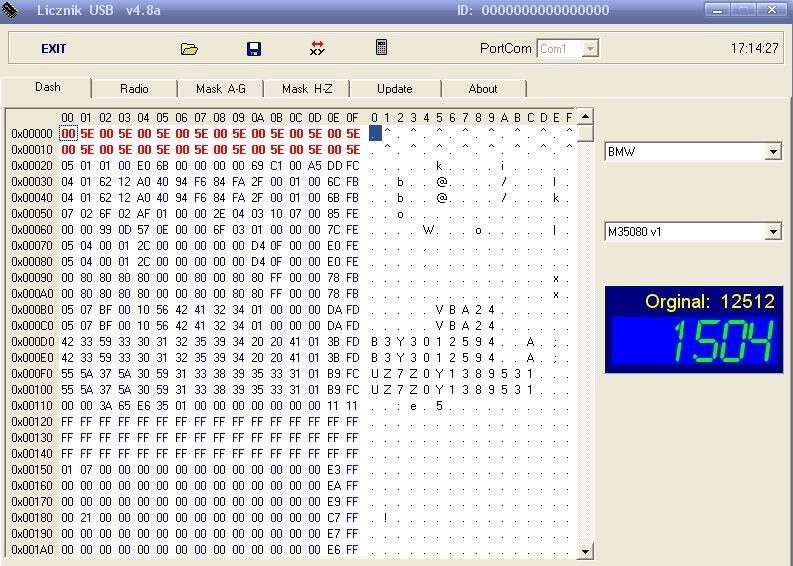Click the green 1504 mileage display
The width and height of the screenshot is (793, 566).
click(x=693, y=342)
